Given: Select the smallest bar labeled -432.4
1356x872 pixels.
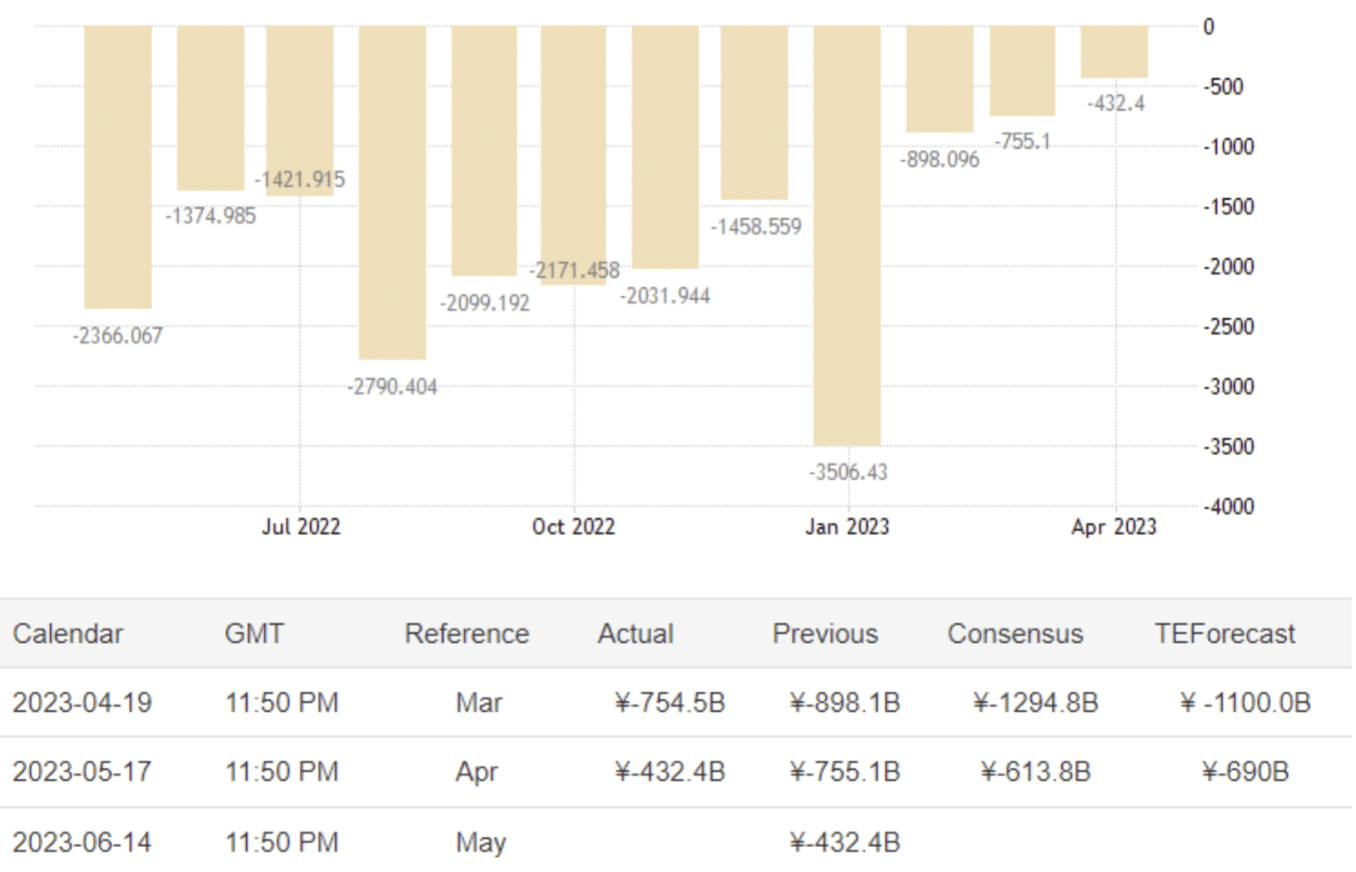Looking at the screenshot, I should [1114, 52].
